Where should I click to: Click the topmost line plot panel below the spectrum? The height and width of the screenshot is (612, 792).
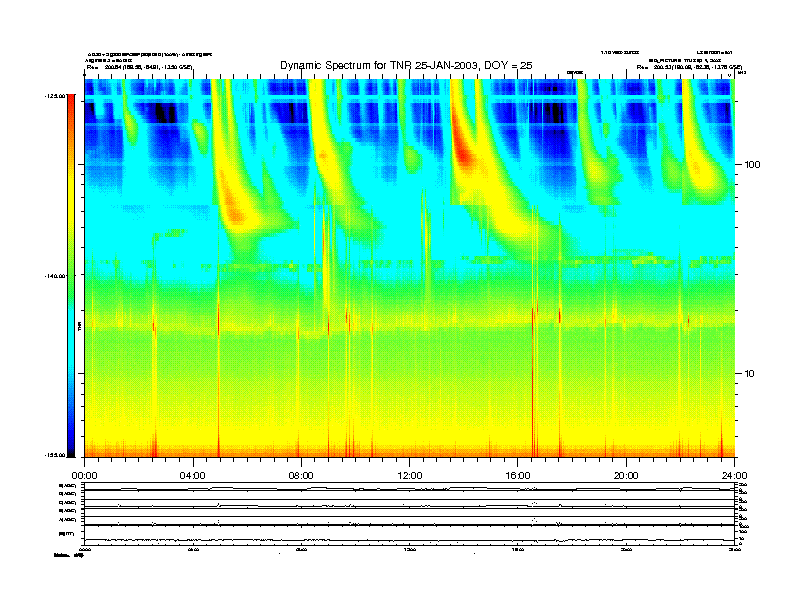(x=409, y=486)
